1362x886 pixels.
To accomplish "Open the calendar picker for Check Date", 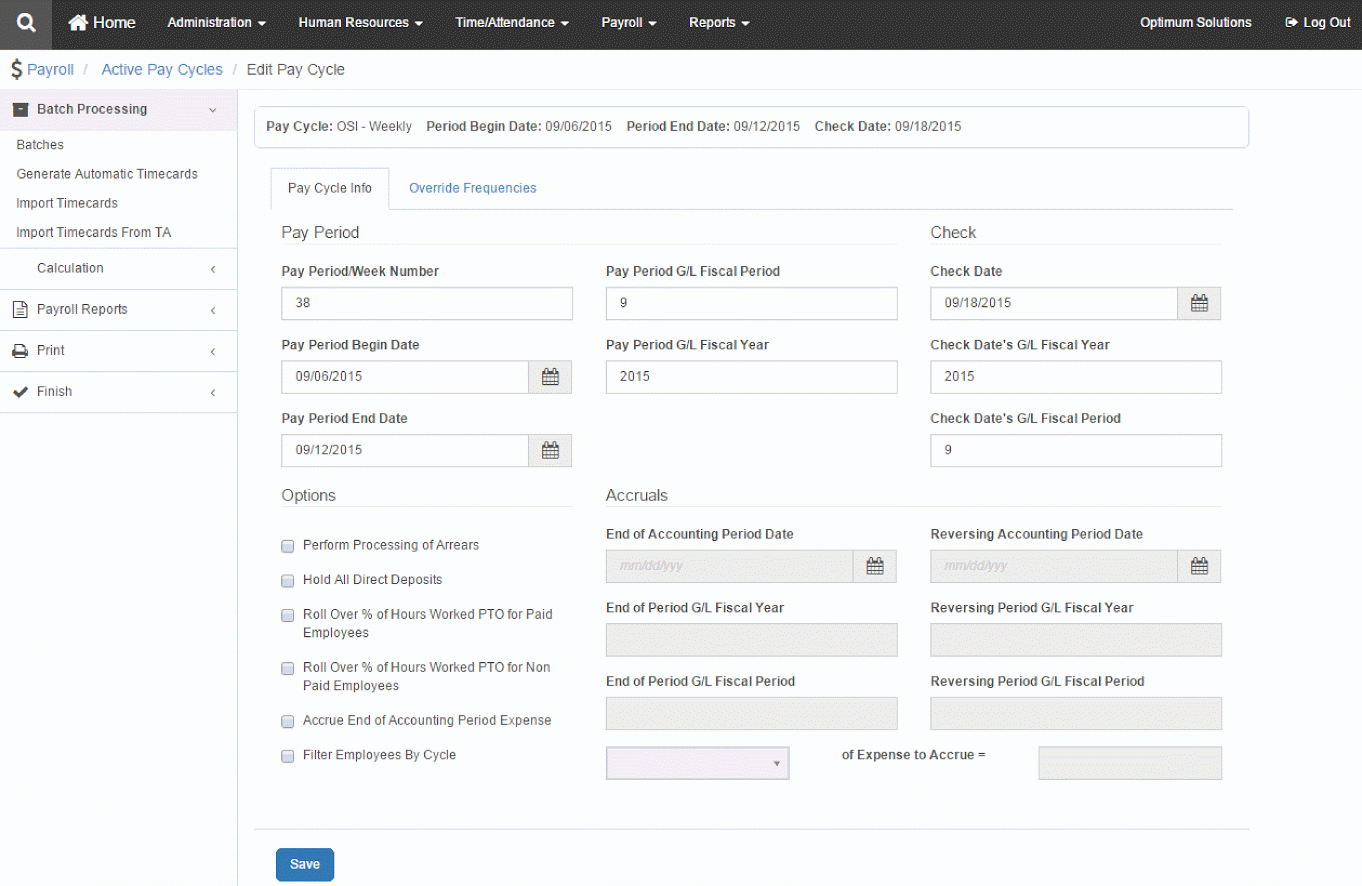I will 1198,303.
